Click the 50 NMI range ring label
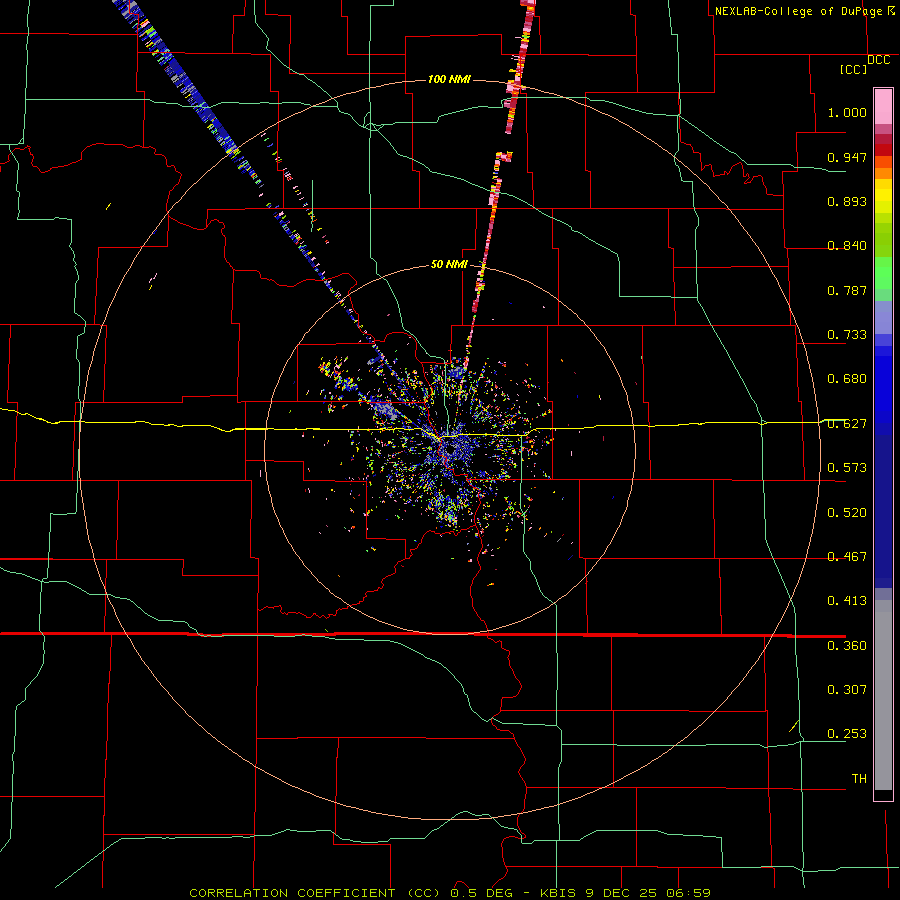 click(449, 264)
